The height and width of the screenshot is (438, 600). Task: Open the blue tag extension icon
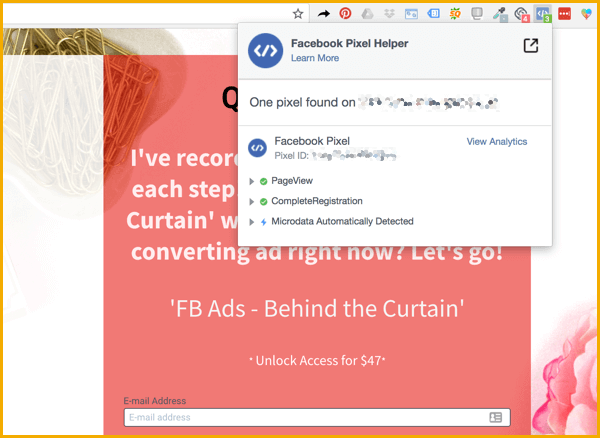pos(433,14)
